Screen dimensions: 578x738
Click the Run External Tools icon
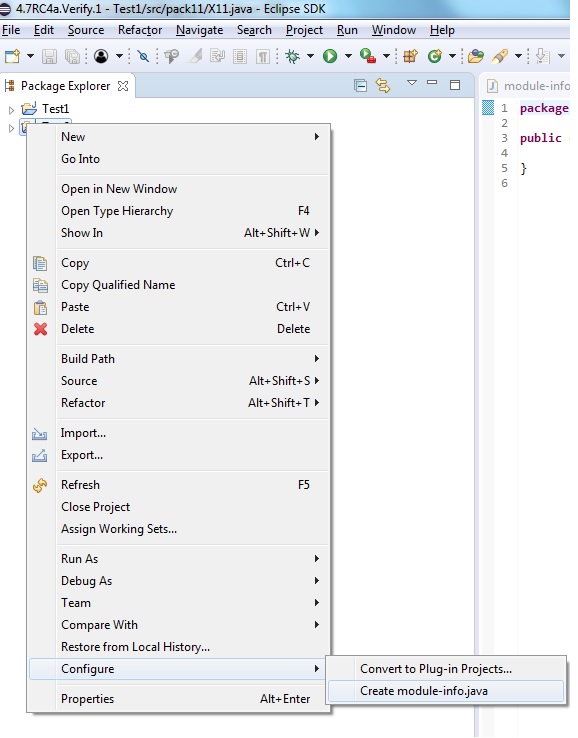[368, 56]
